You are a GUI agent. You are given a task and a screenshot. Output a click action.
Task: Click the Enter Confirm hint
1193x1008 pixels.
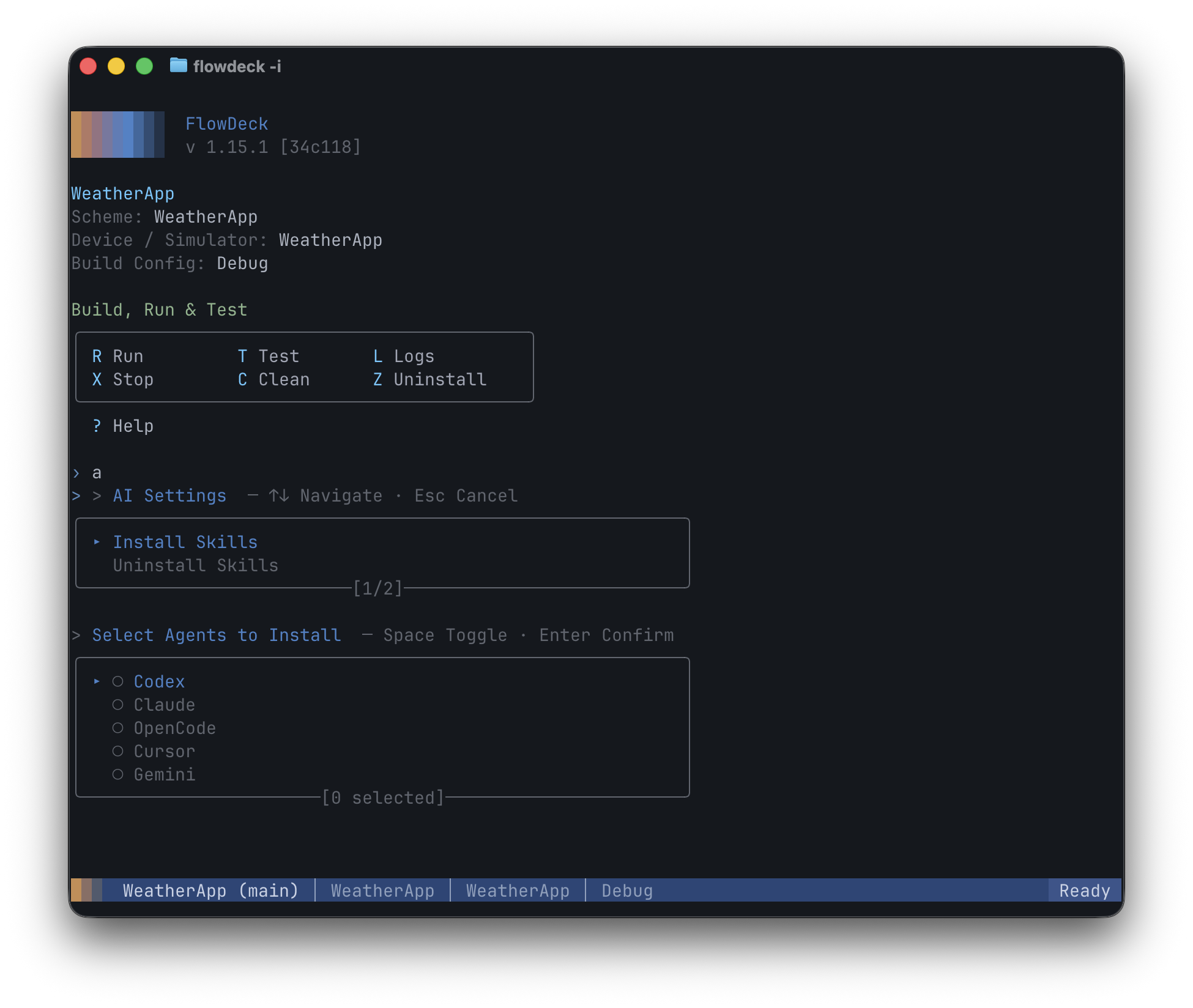click(606, 636)
